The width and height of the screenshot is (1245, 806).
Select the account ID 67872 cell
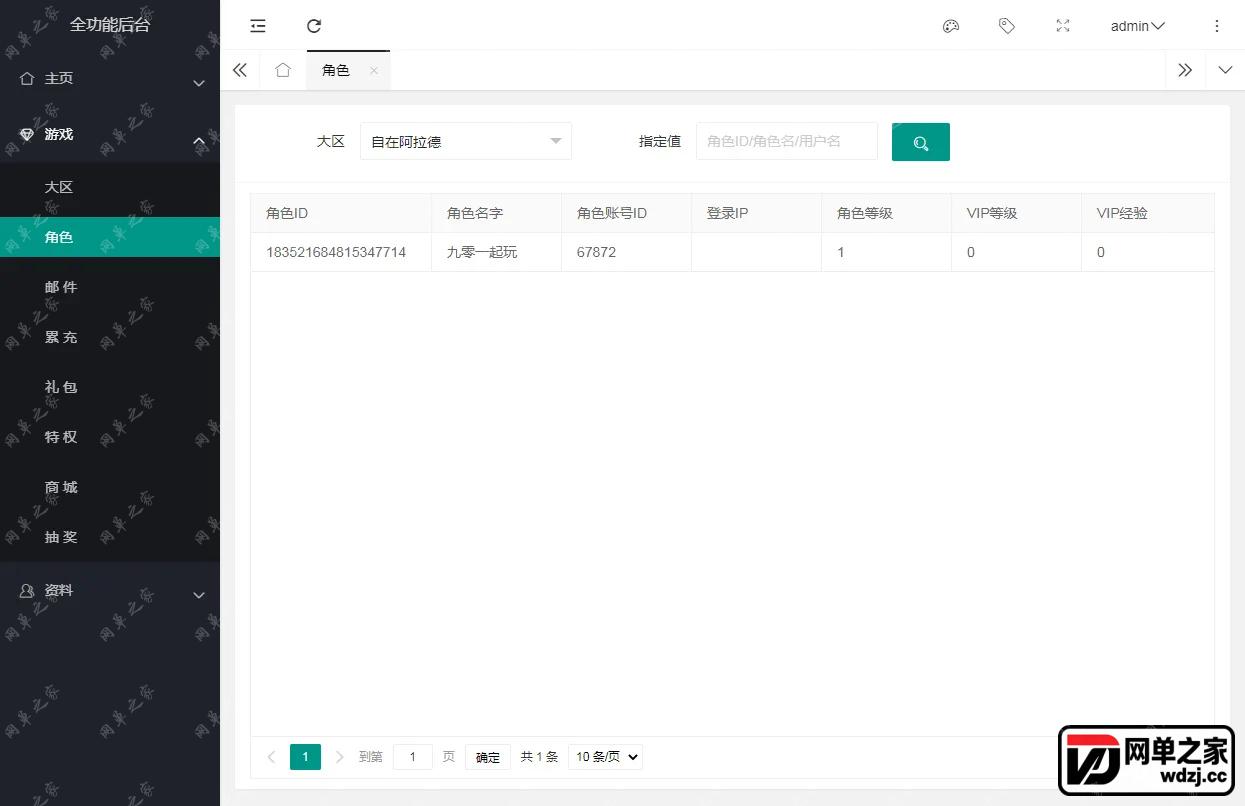click(x=626, y=252)
